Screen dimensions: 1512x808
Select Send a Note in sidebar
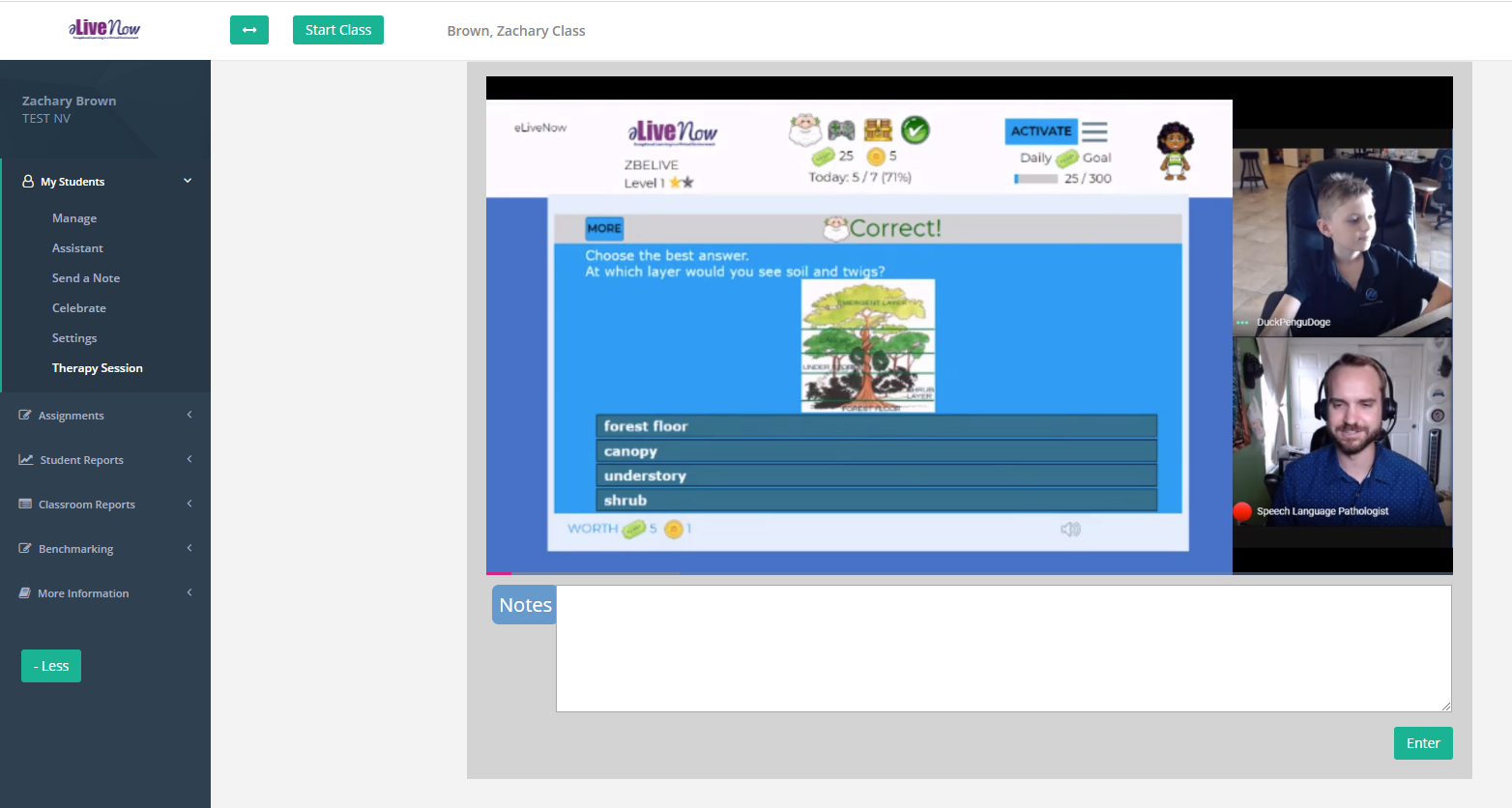pyautogui.click(x=86, y=278)
